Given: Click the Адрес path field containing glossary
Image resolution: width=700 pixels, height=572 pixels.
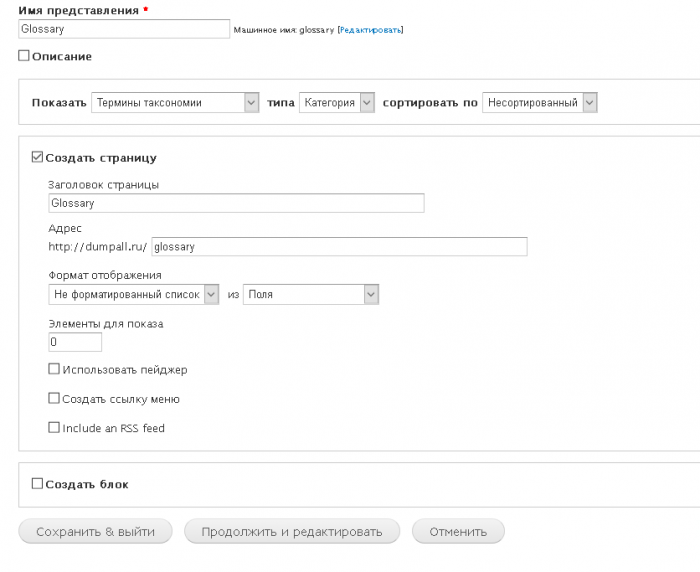Looking at the screenshot, I should tap(339, 247).
